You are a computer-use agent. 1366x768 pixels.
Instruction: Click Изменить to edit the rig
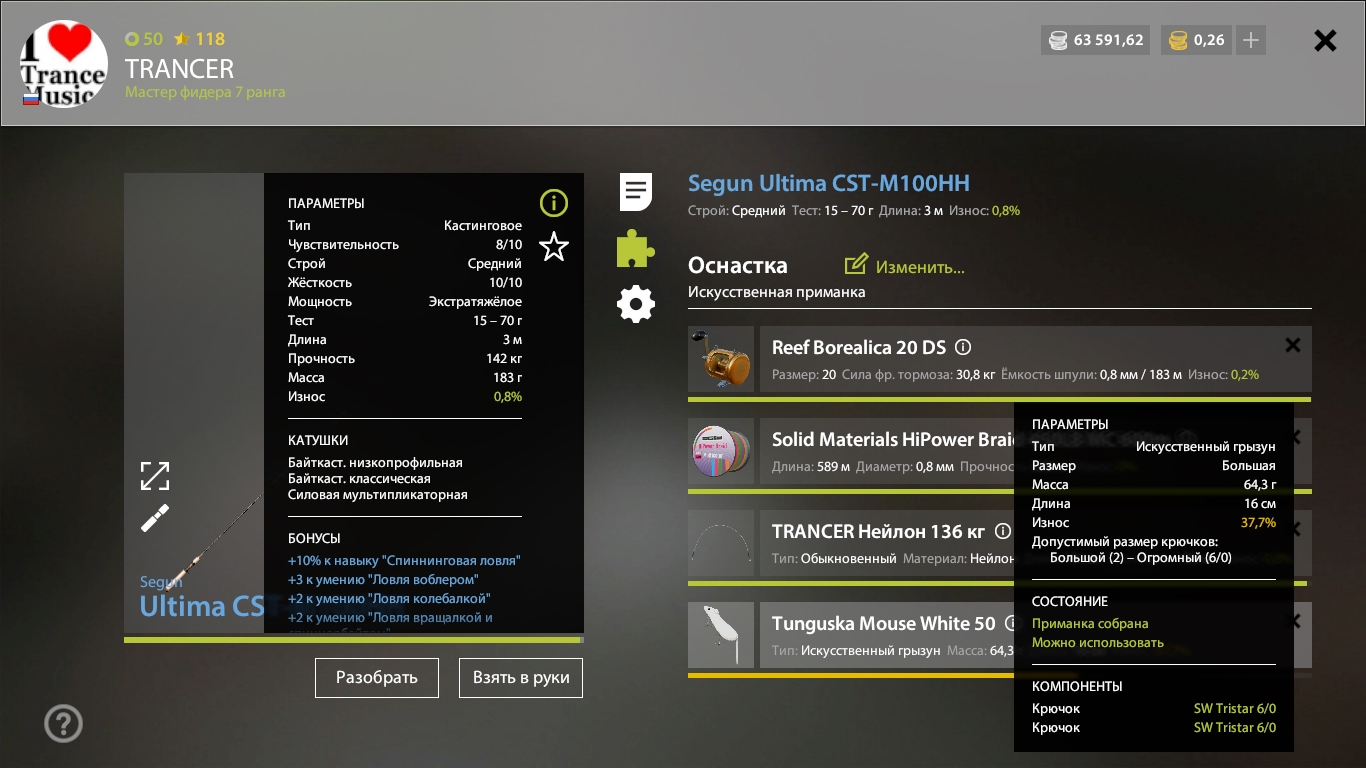click(x=905, y=266)
